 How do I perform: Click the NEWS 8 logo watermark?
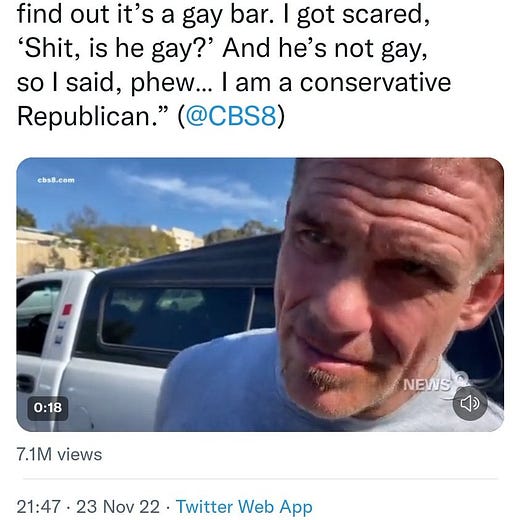[x=433, y=383]
